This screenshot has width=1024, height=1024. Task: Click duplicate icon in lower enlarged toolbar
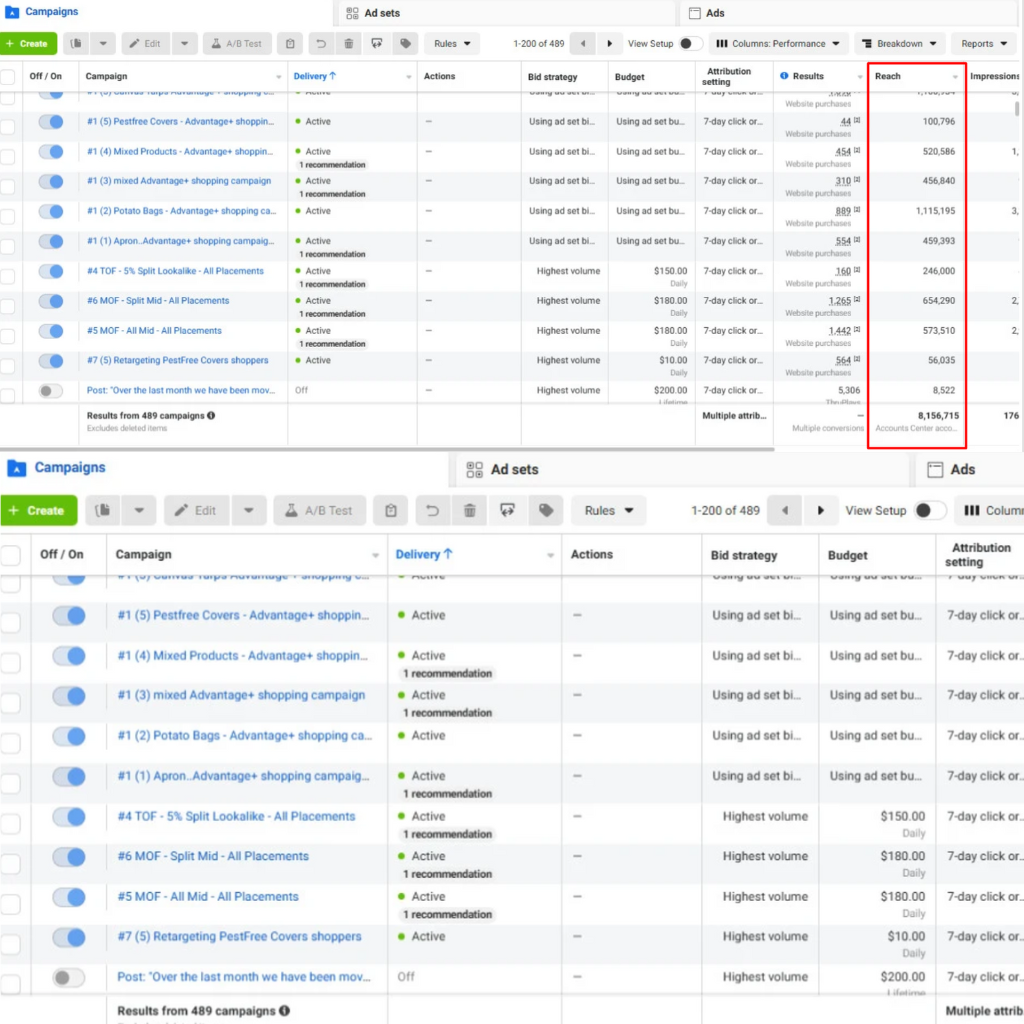coord(103,511)
